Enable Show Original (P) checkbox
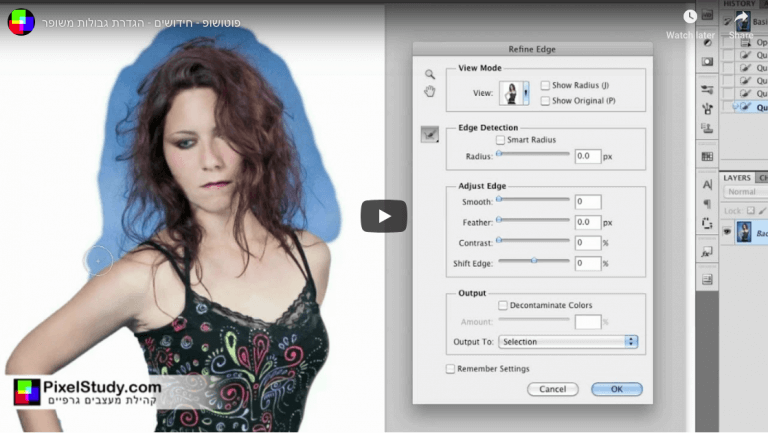Screen dimensions: 768x433 click(545, 101)
